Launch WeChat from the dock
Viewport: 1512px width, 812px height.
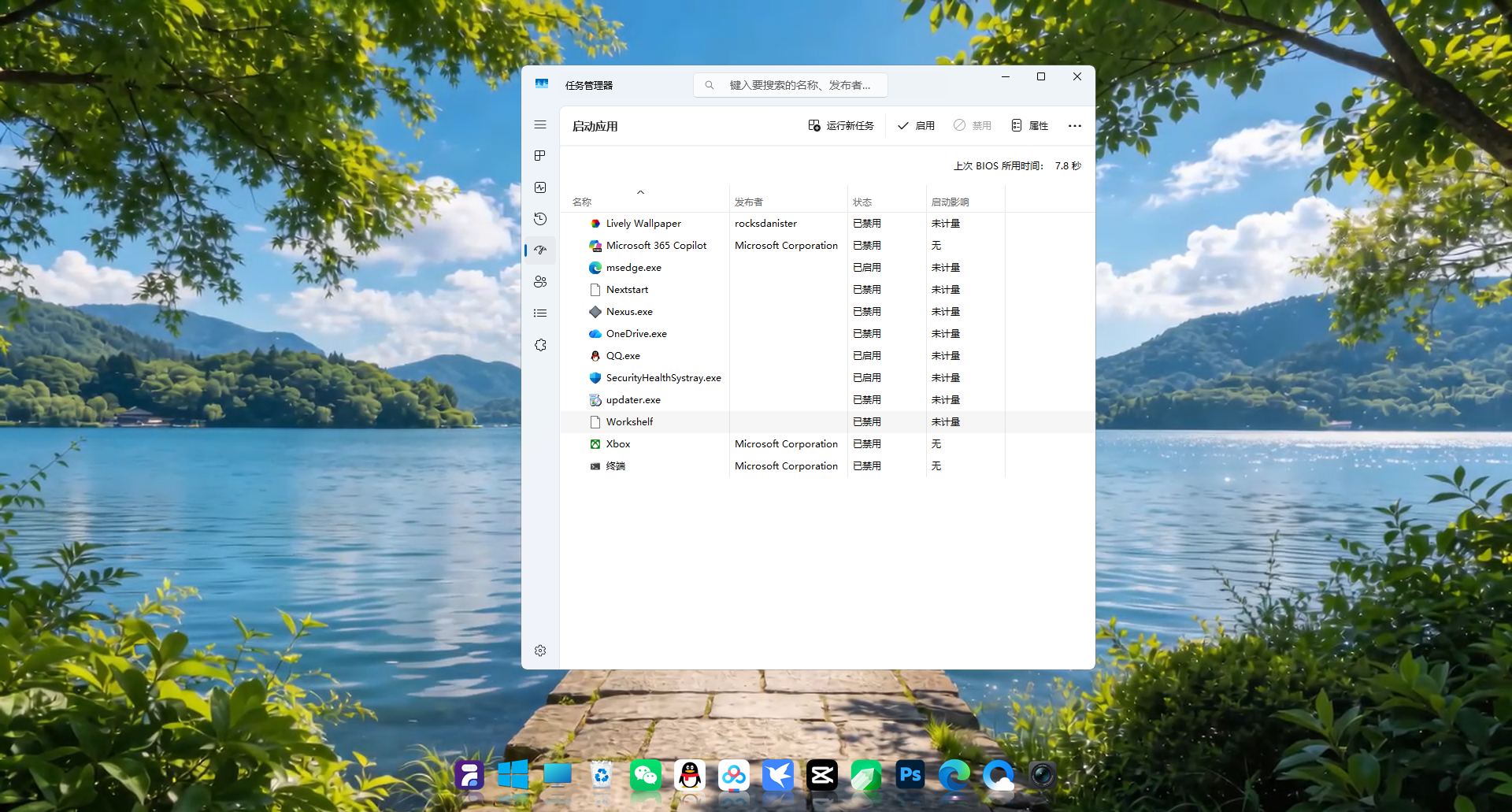(x=646, y=776)
